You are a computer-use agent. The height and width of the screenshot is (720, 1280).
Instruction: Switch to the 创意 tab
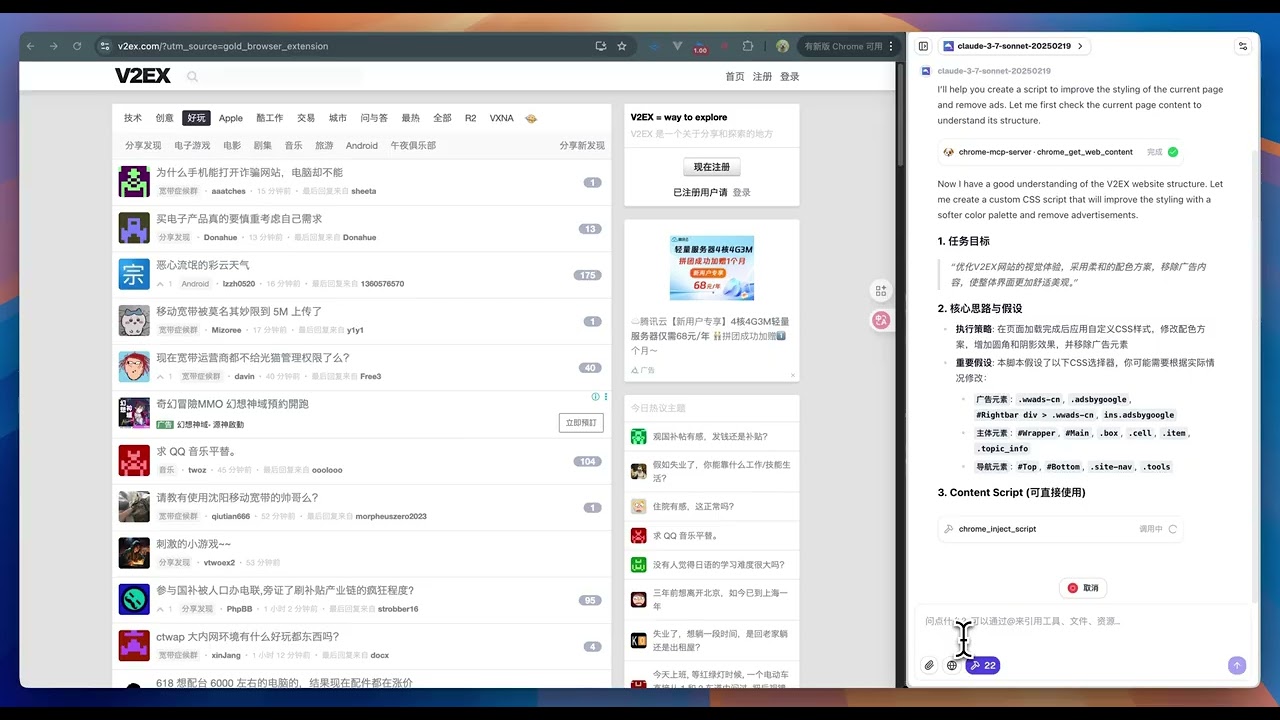pos(164,118)
